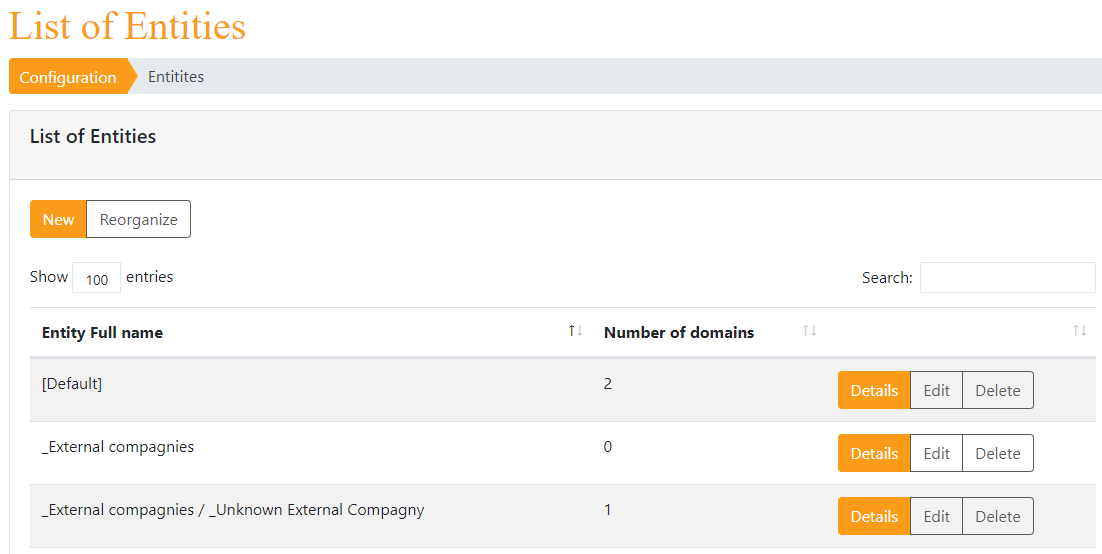Focus the Search input field

pyautogui.click(x=1007, y=278)
